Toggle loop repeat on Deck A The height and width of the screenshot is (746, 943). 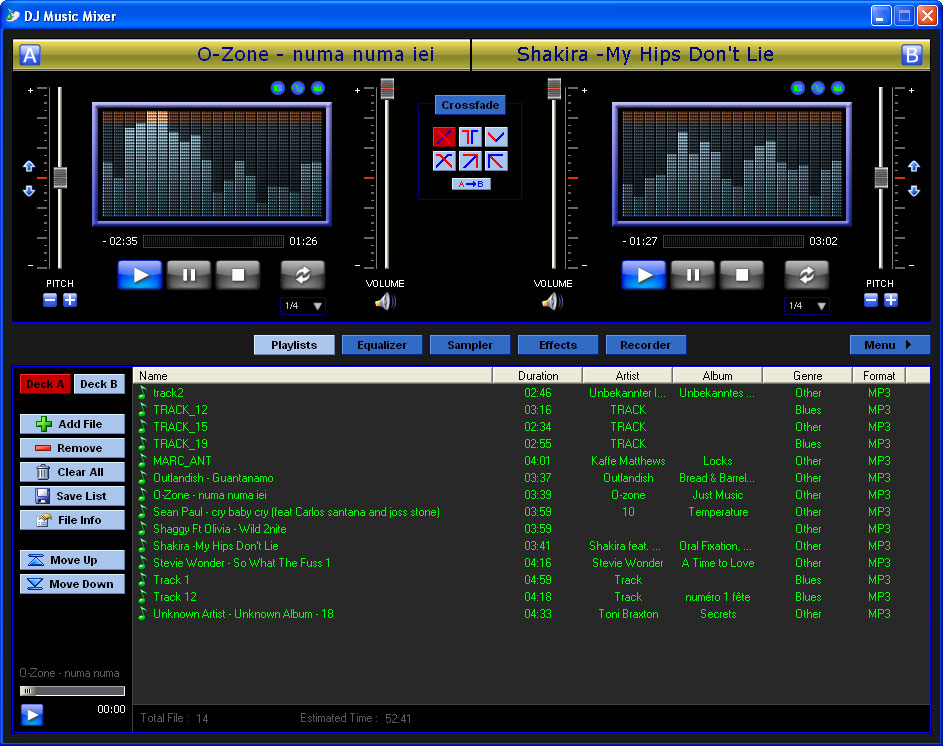coord(303,275)
